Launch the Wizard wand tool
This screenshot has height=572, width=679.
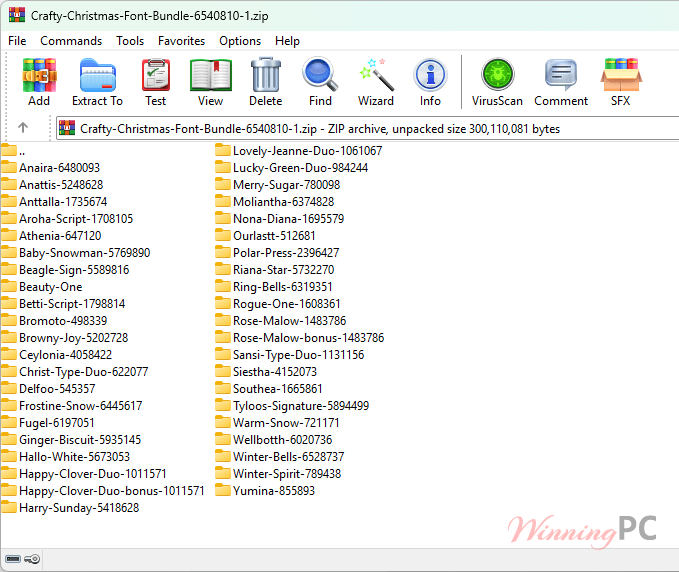tap(376, 82)
